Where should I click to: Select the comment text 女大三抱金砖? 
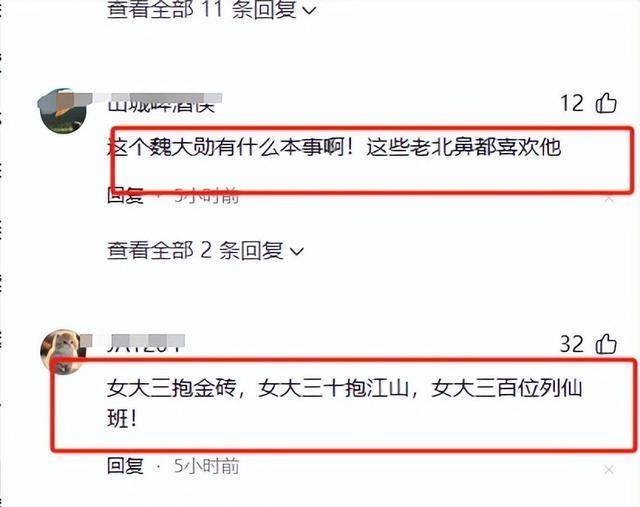344,403
